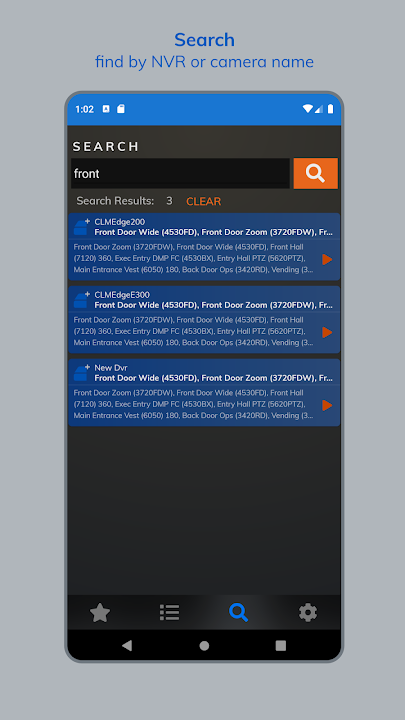Play cameras for New Dvr result
The width and height of the screenshot is (405, 720).
tap(327, 405)
